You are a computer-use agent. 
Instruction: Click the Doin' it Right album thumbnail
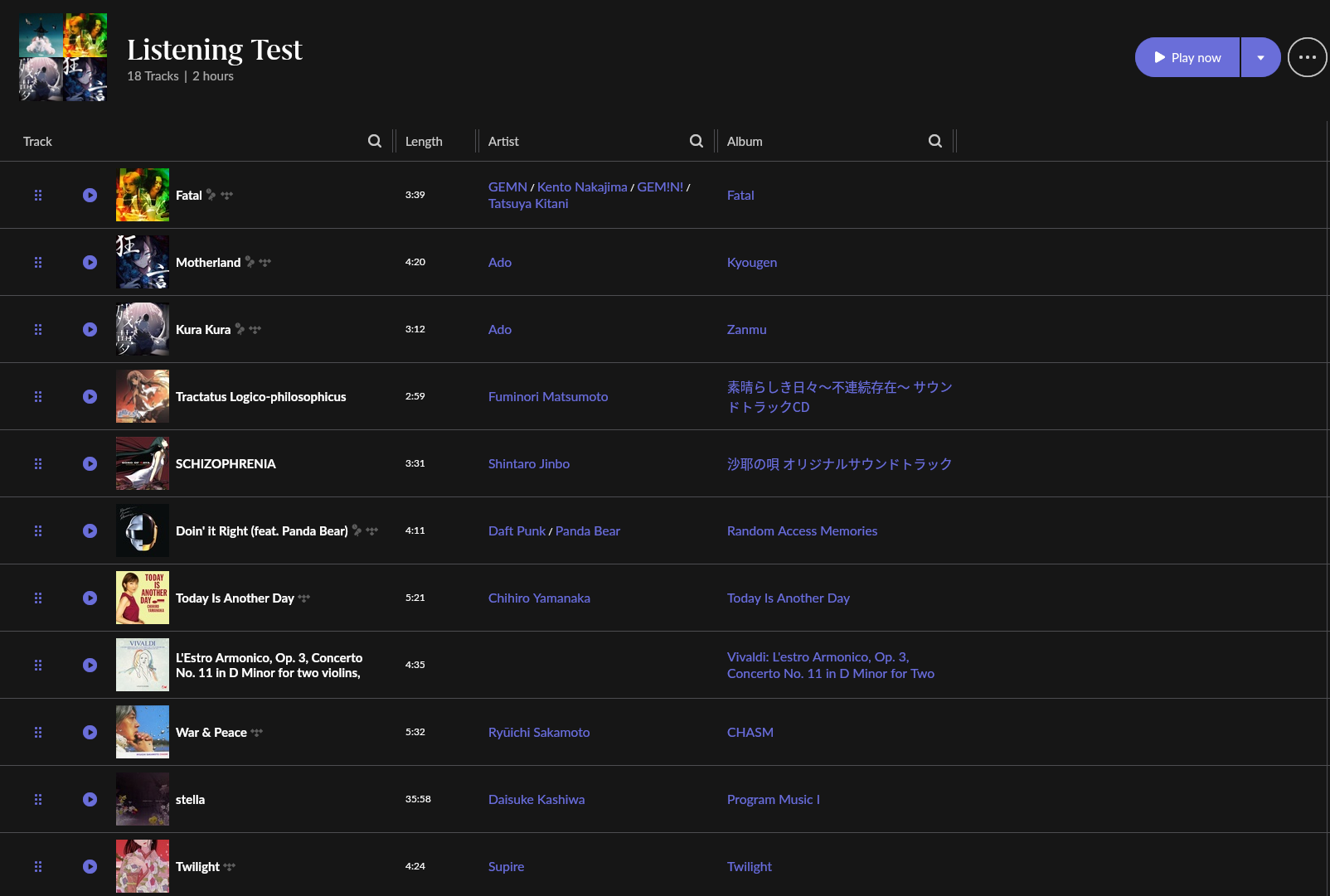pyautogui.click(x=143, y=530)
